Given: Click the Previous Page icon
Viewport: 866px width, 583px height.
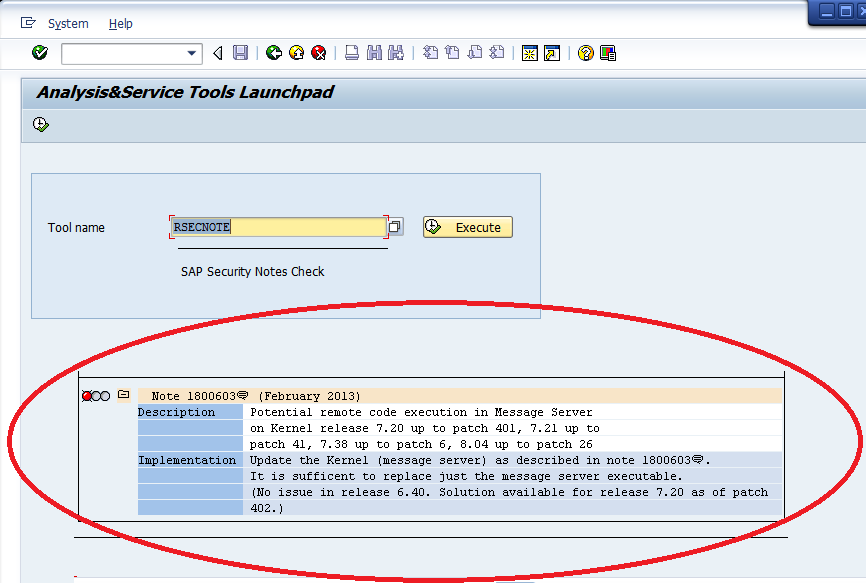Looking at the screenshot, I should [452, 53].
